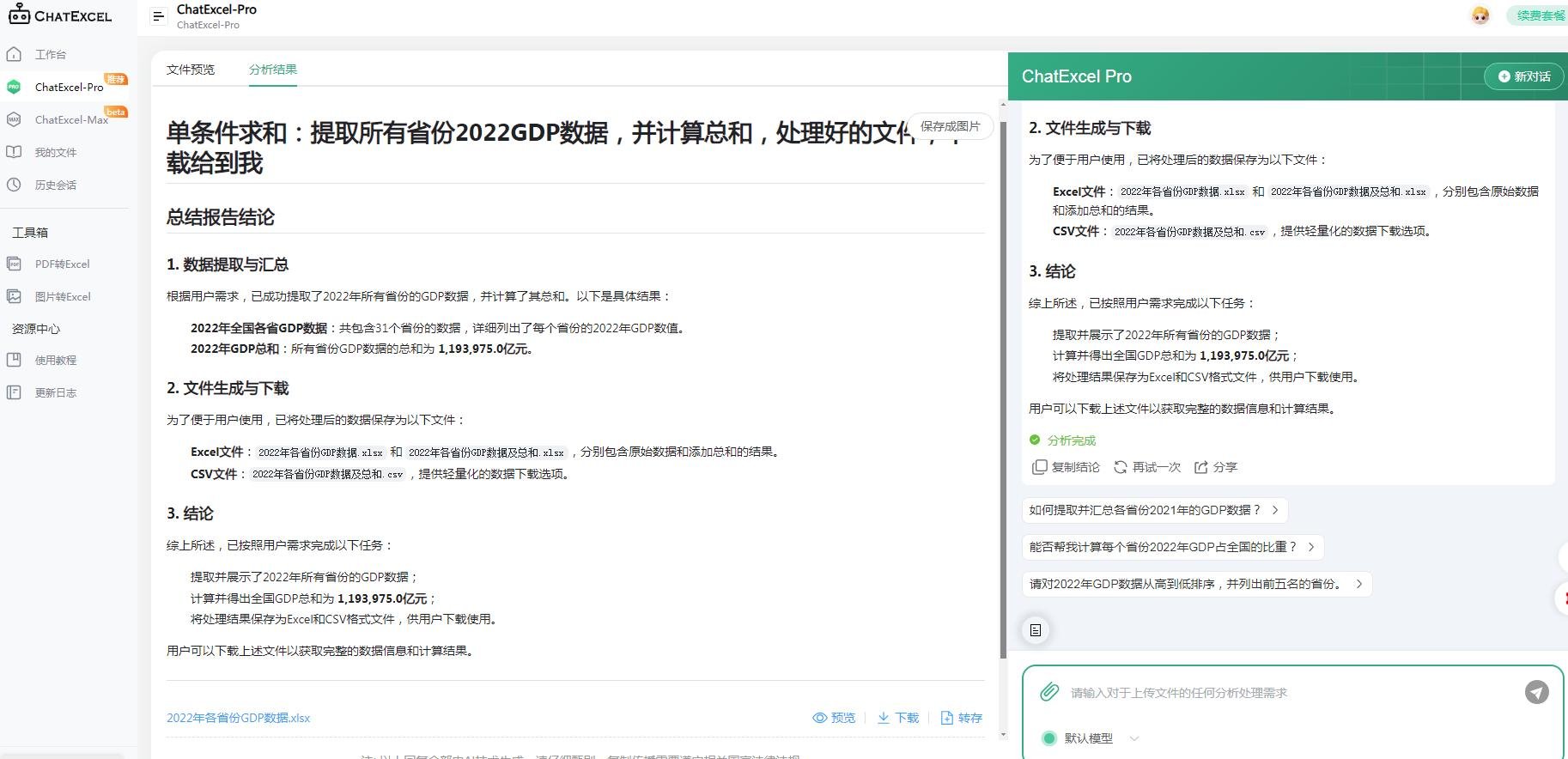The image size is (1568, 759).
Task: Open 使用教程 book icon
Action: 14,360
